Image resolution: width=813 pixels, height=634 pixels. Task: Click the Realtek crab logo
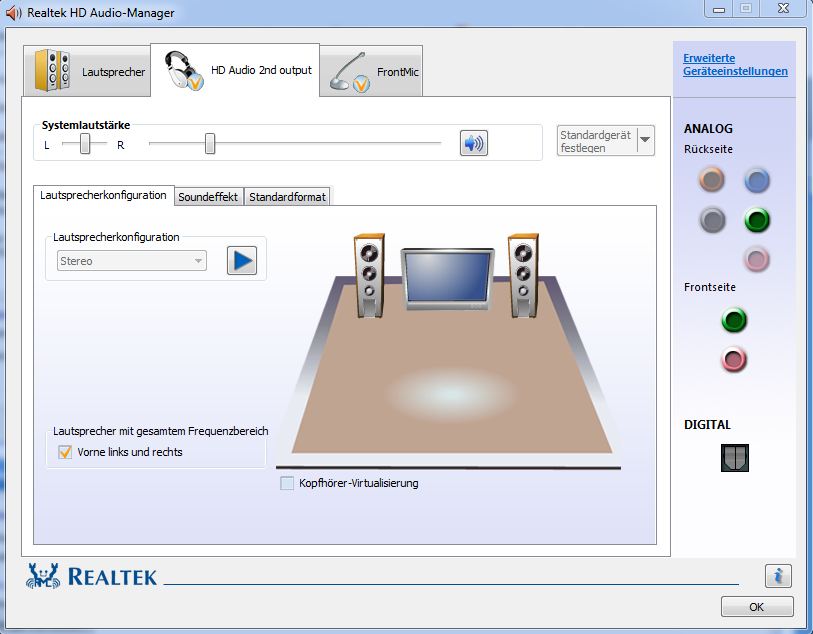coord(43,576)
